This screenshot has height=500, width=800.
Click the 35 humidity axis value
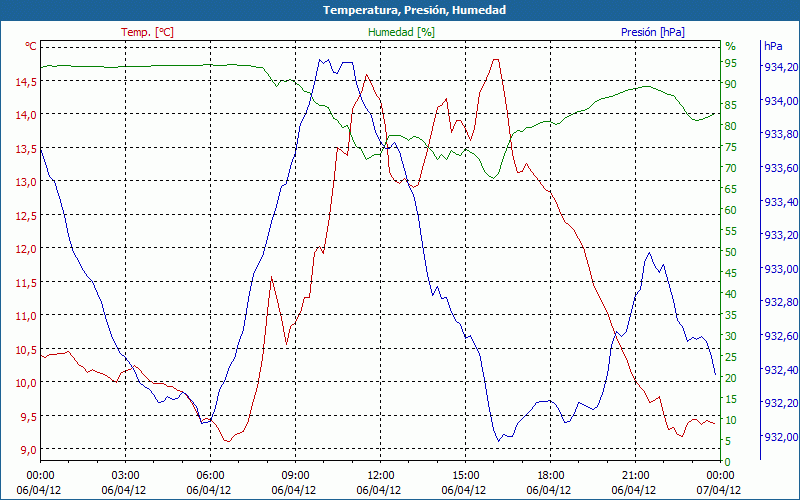pos(731,315)
